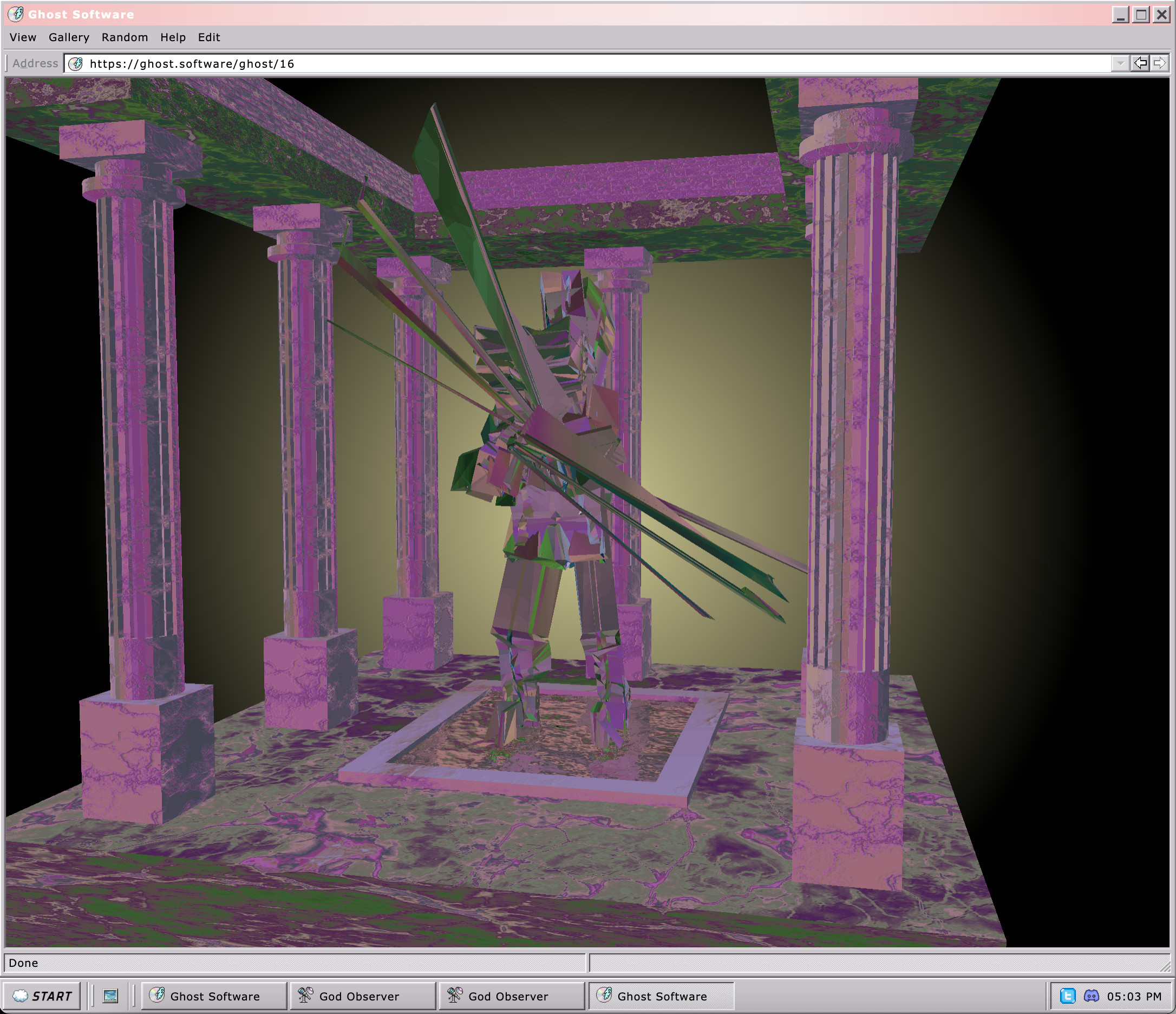Click the Ghost Software title bar icon

click(15, 14)
